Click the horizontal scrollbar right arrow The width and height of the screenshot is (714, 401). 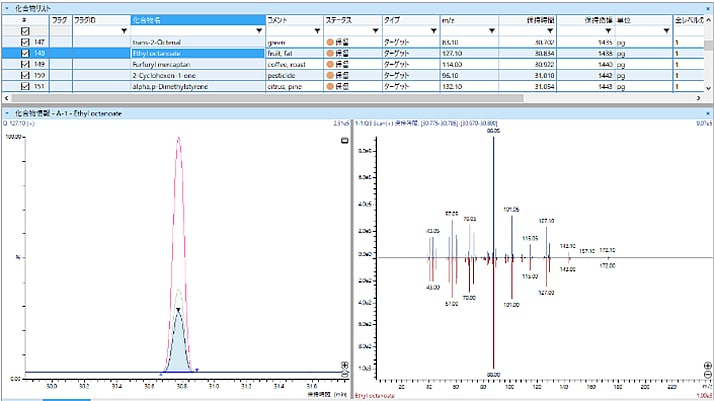pos(699,98)
